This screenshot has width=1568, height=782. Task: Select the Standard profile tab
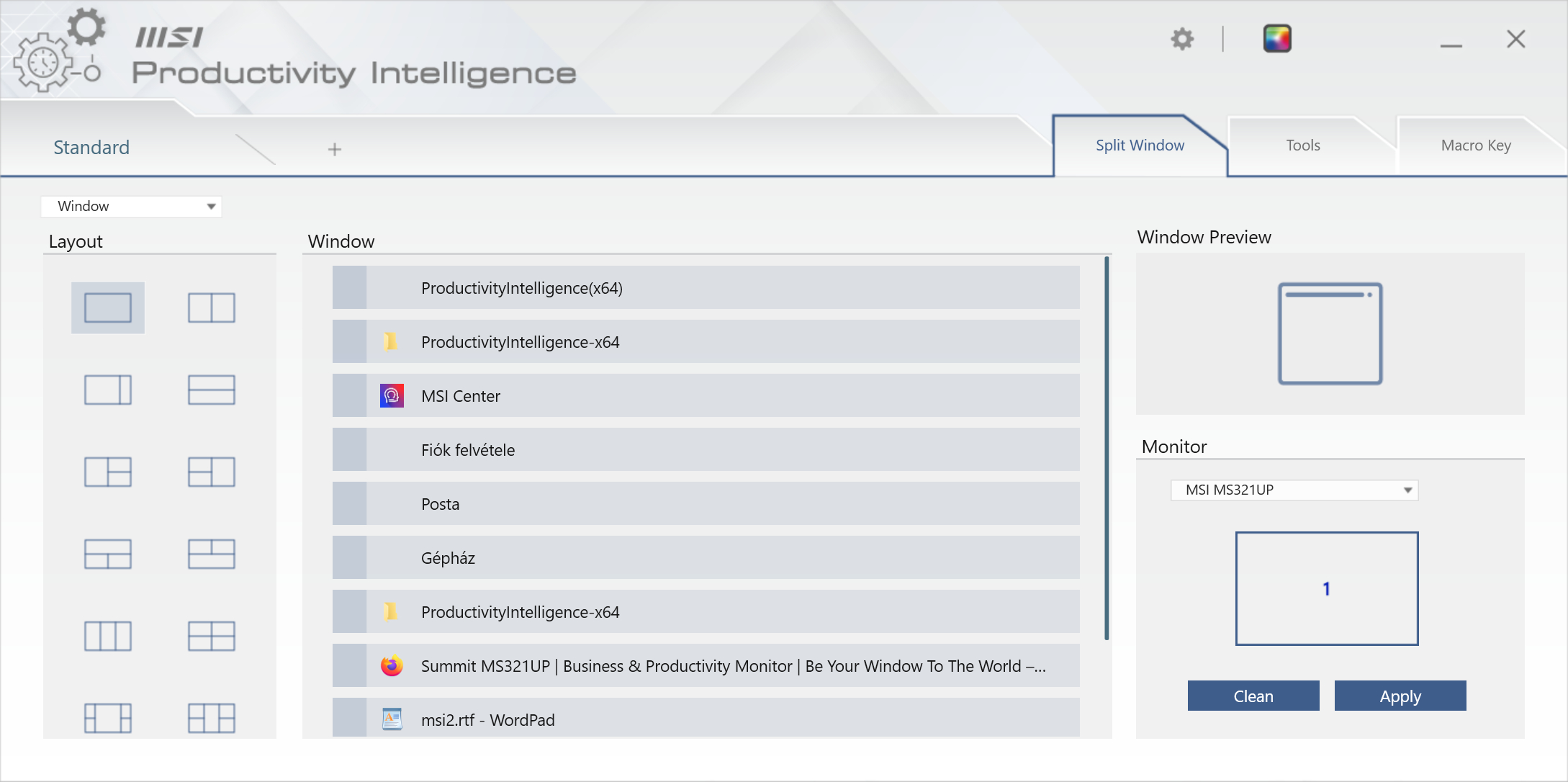[91, 148]
